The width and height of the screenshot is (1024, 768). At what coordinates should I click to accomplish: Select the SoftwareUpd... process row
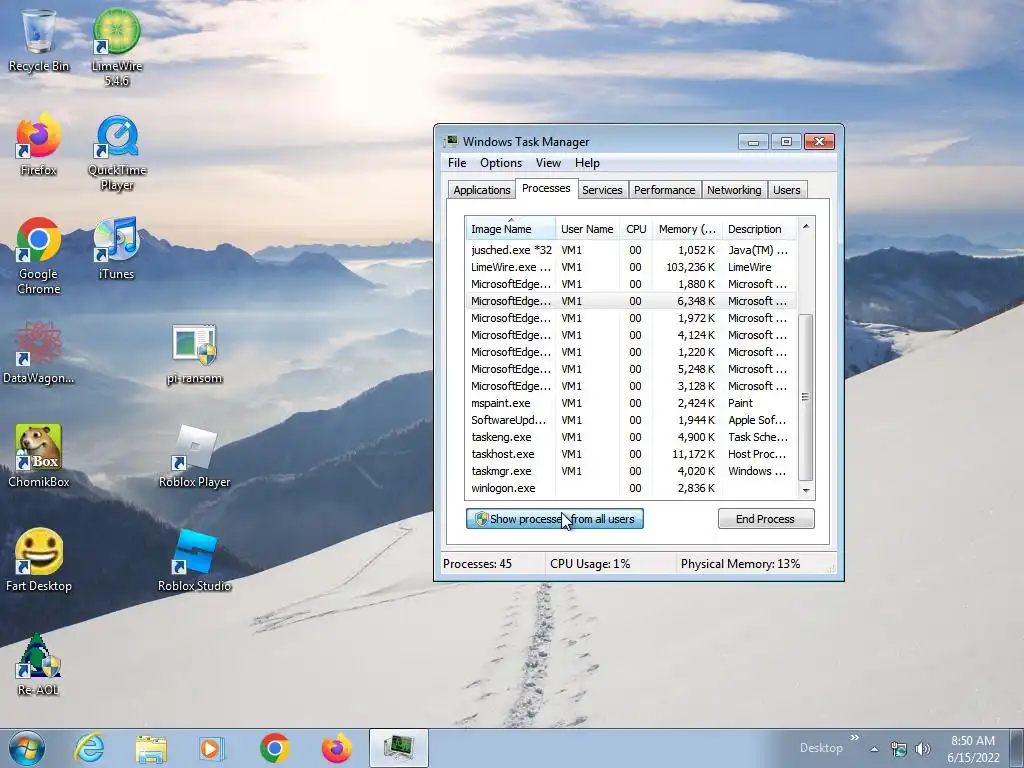coord(631,420)
